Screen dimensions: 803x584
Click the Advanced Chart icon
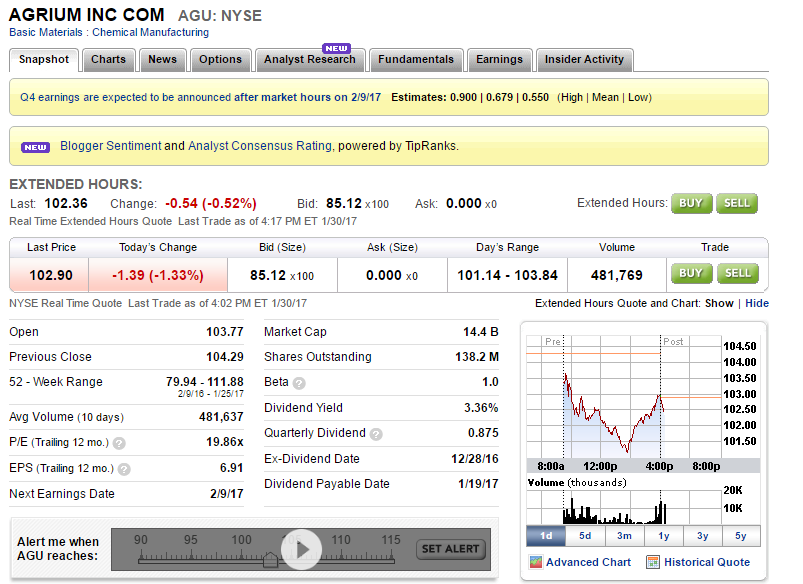536,562
